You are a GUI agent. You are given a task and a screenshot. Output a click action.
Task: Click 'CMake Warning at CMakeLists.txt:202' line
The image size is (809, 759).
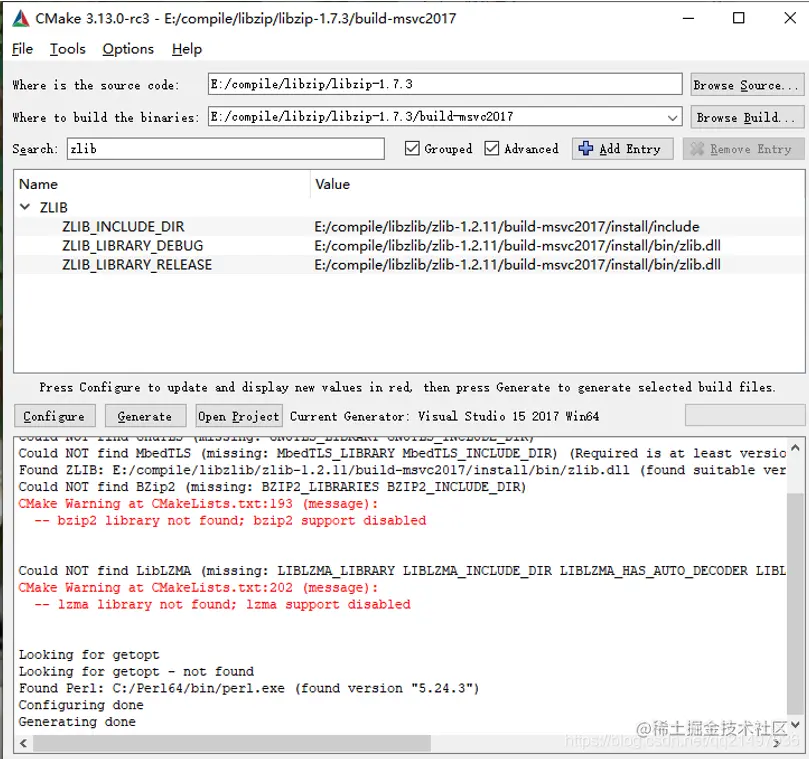198,587
